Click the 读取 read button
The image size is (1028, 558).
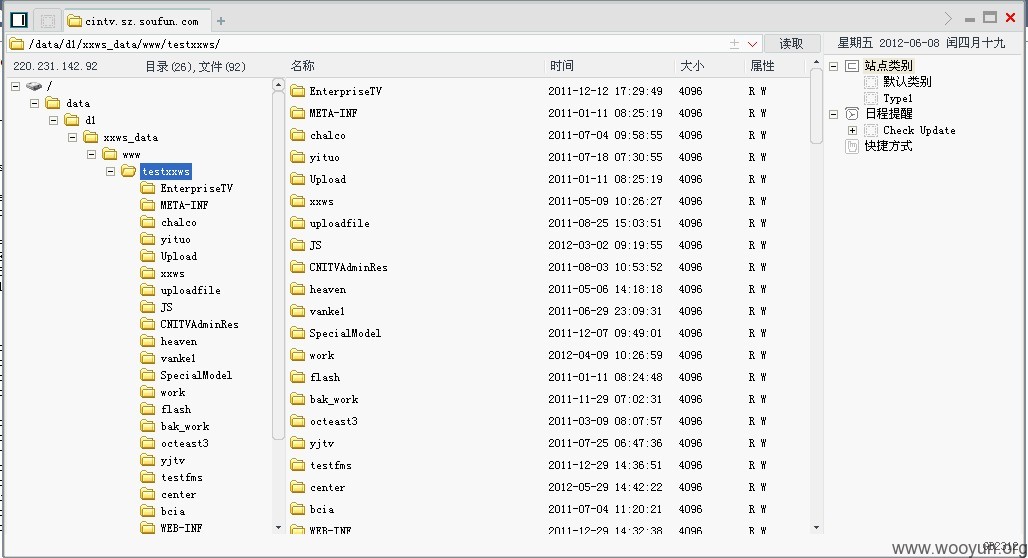click(x=791, y=43)
